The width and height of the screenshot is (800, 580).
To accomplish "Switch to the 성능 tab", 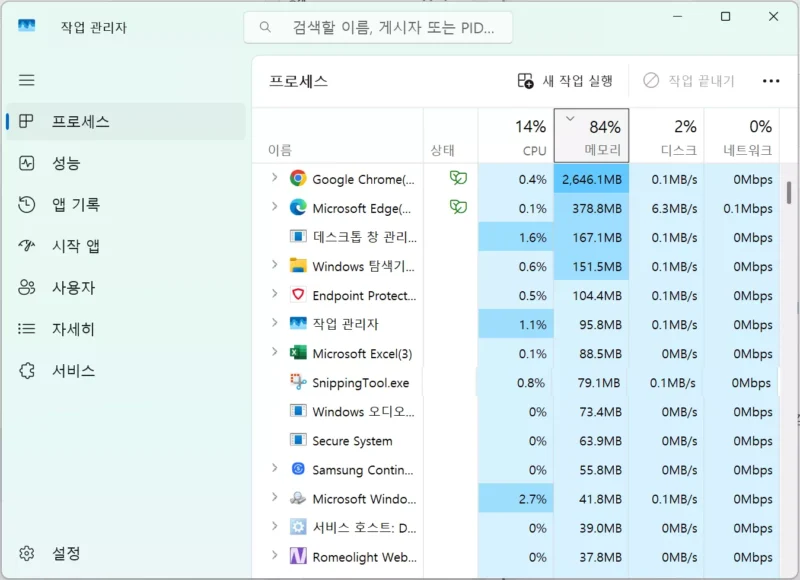I will [x=126, y=163].
